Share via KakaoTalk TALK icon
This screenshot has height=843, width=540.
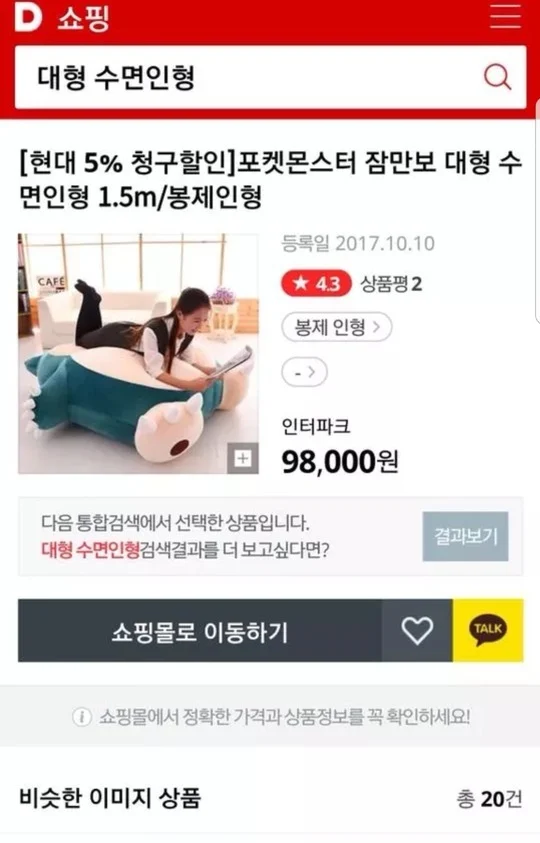[x=488, y=630]
